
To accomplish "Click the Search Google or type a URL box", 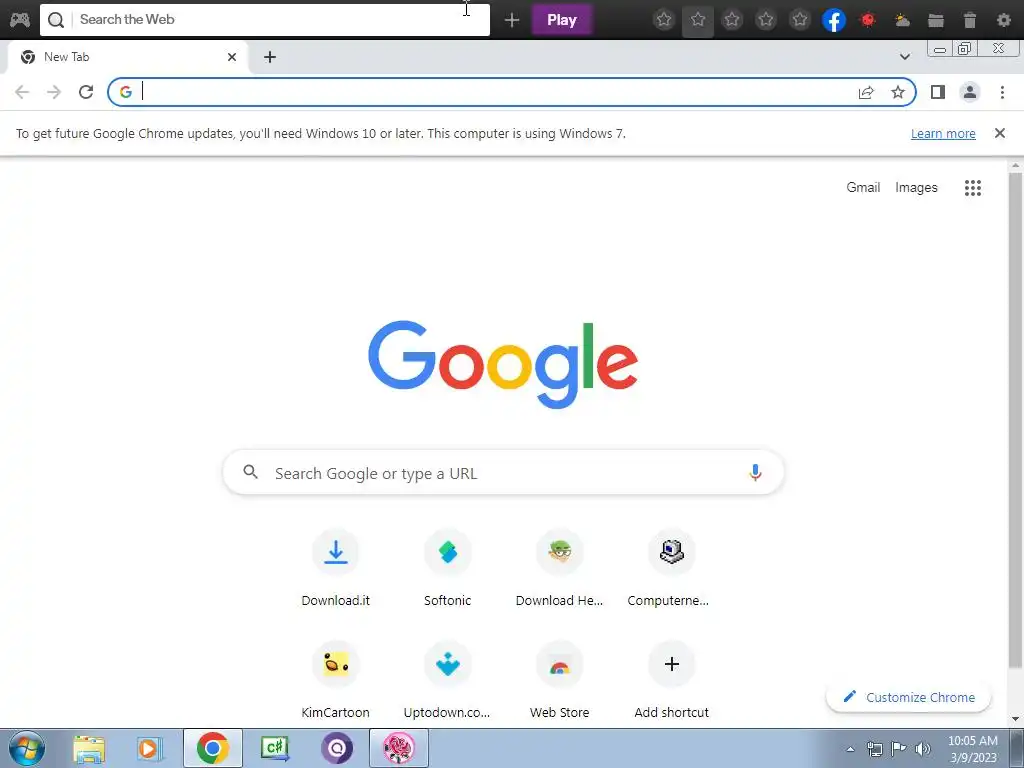I will (x=504, y=472).
